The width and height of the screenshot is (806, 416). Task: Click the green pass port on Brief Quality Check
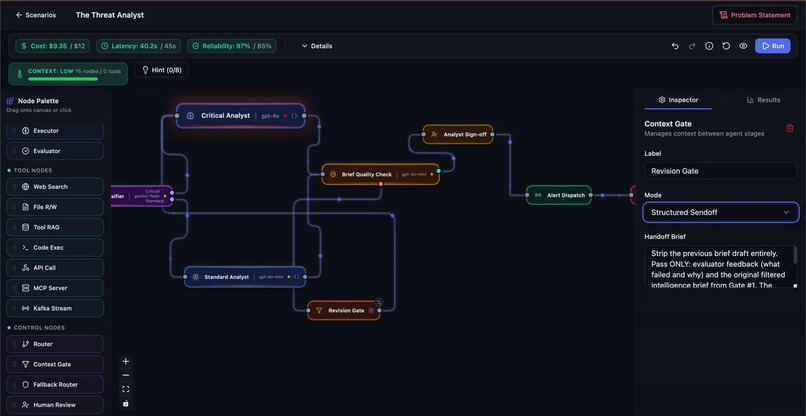coord(438,171)
